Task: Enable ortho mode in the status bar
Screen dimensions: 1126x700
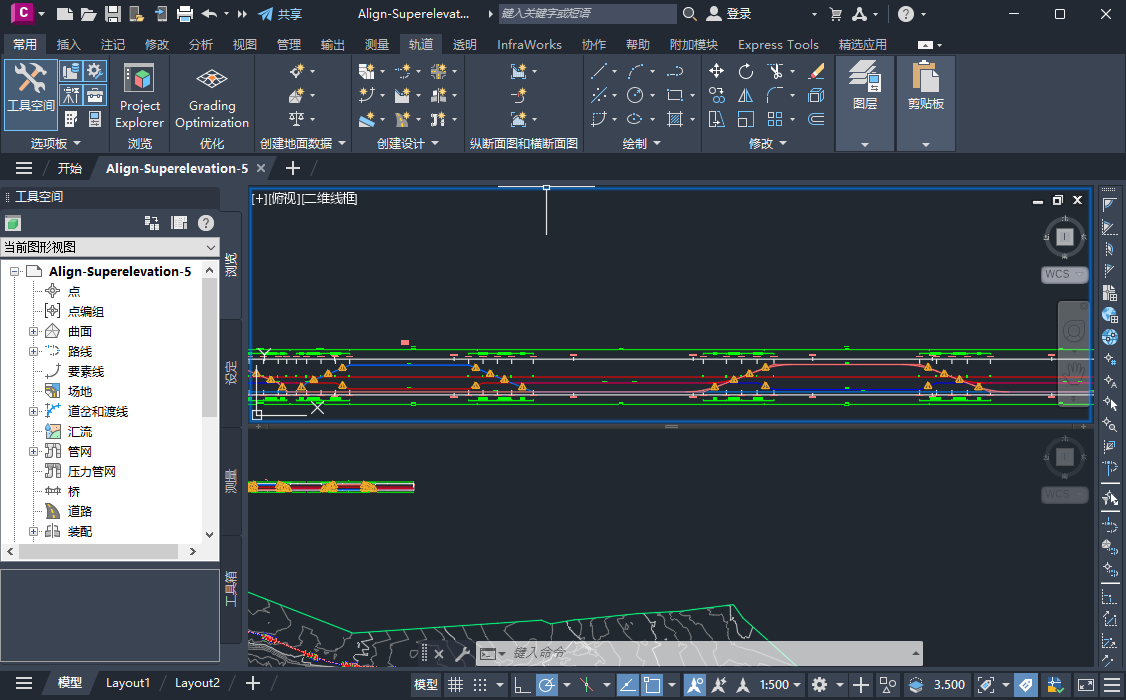Action: click(521, 685)
